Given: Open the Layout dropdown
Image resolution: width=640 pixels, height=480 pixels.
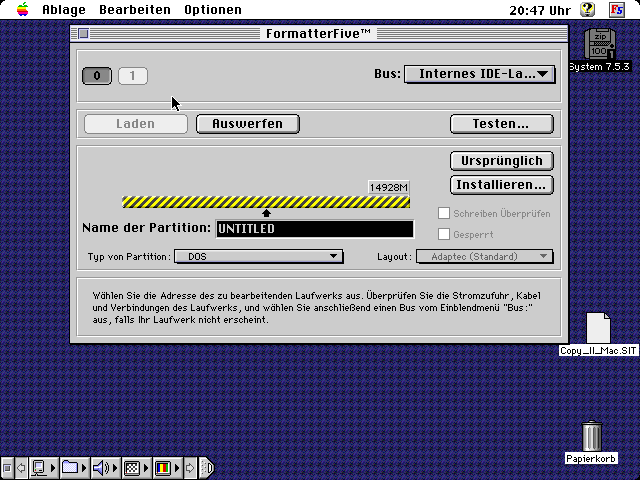Looking at the screenshot, I should (x=484, y=257).
